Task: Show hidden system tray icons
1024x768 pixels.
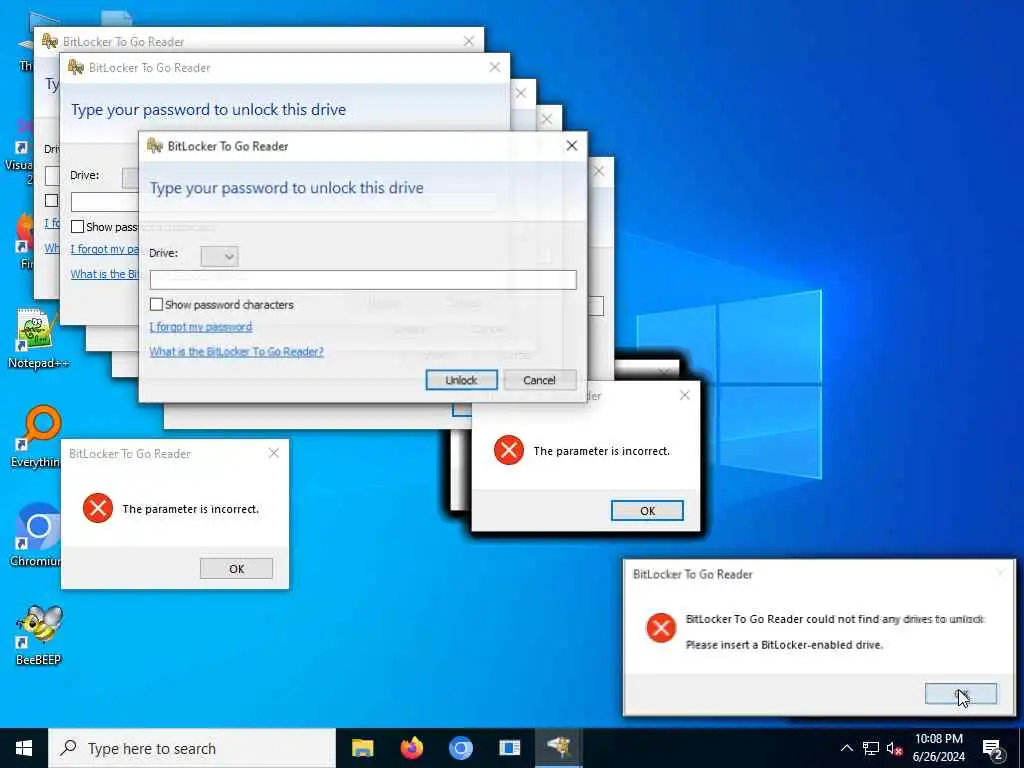Action: (846, 748)
